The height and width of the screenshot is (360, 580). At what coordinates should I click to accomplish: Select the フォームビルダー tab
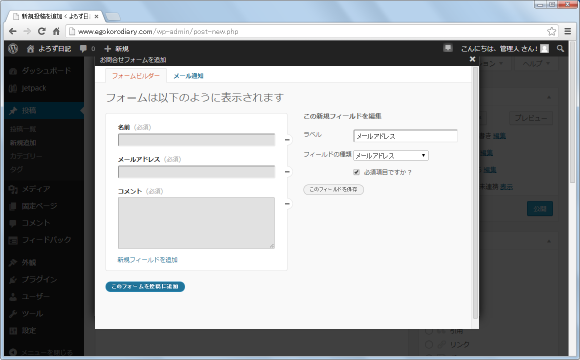point(136,76)
